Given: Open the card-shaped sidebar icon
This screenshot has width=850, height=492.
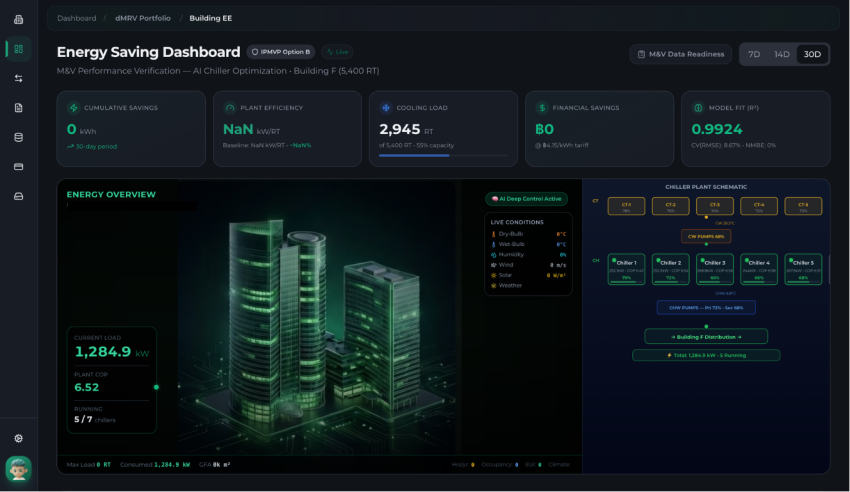Looking at the screenshot, I should pyautogui.click(x=18, y=167).
